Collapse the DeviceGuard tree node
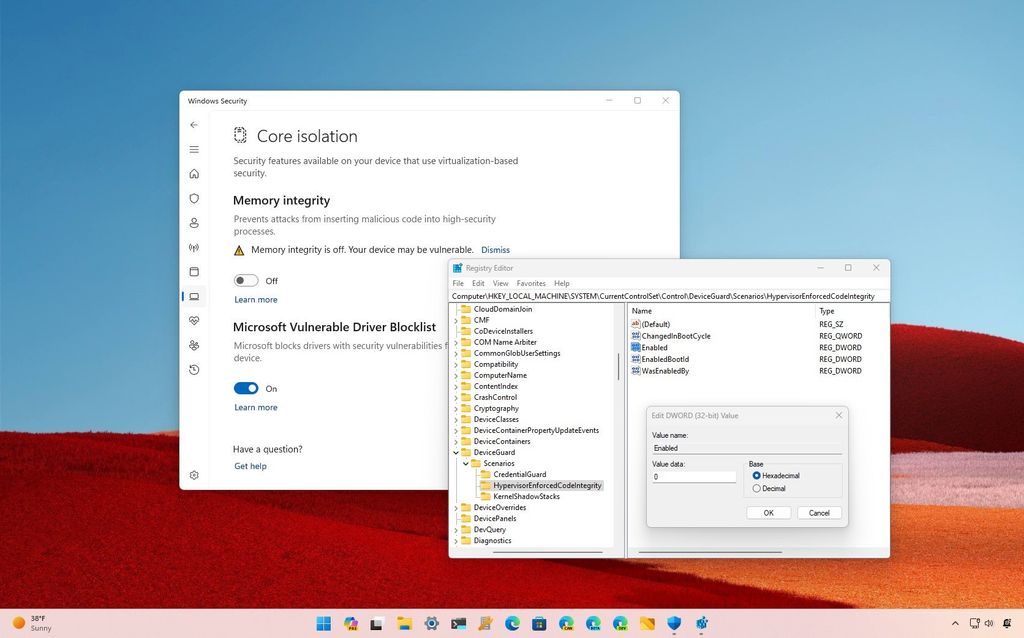 (456, 452)
